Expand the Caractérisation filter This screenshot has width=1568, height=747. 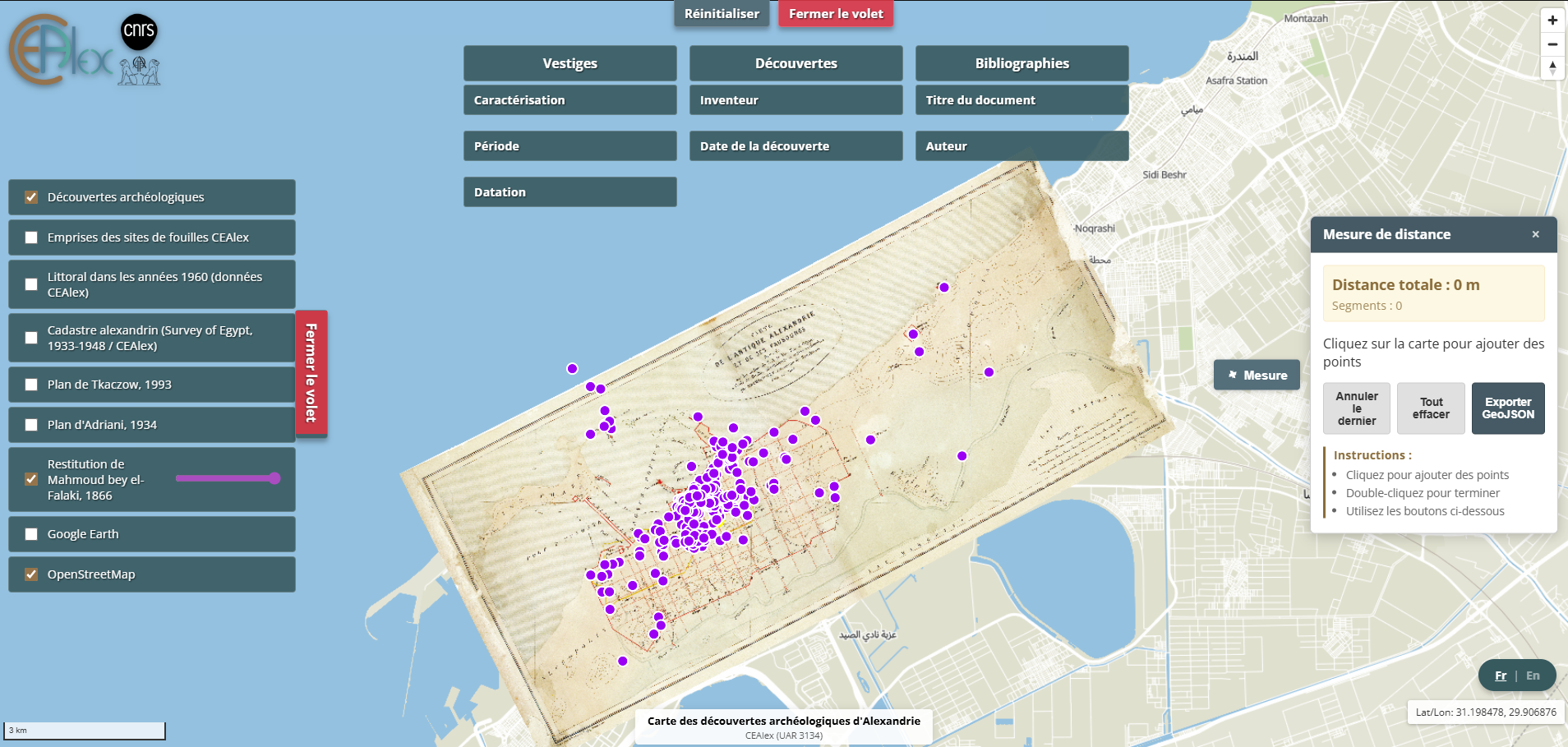[x=570, y=100]
